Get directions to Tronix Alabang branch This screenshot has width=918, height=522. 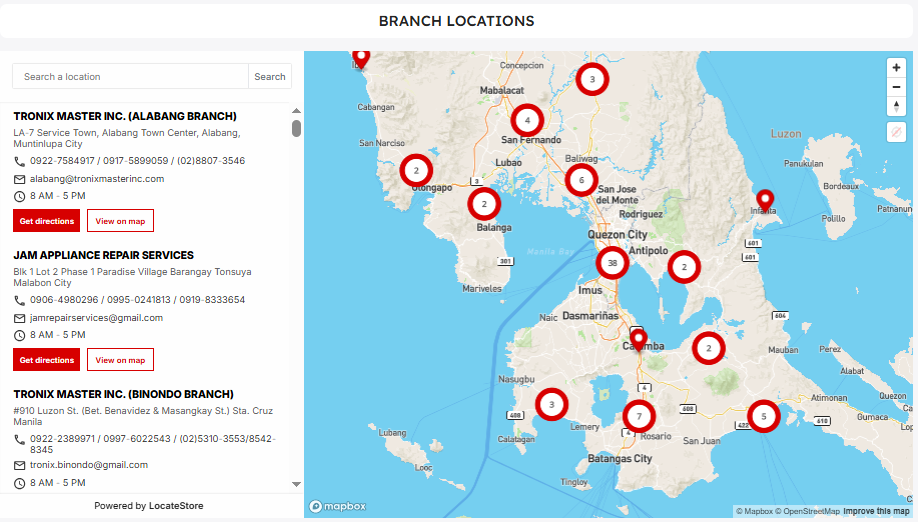[46, 221]
